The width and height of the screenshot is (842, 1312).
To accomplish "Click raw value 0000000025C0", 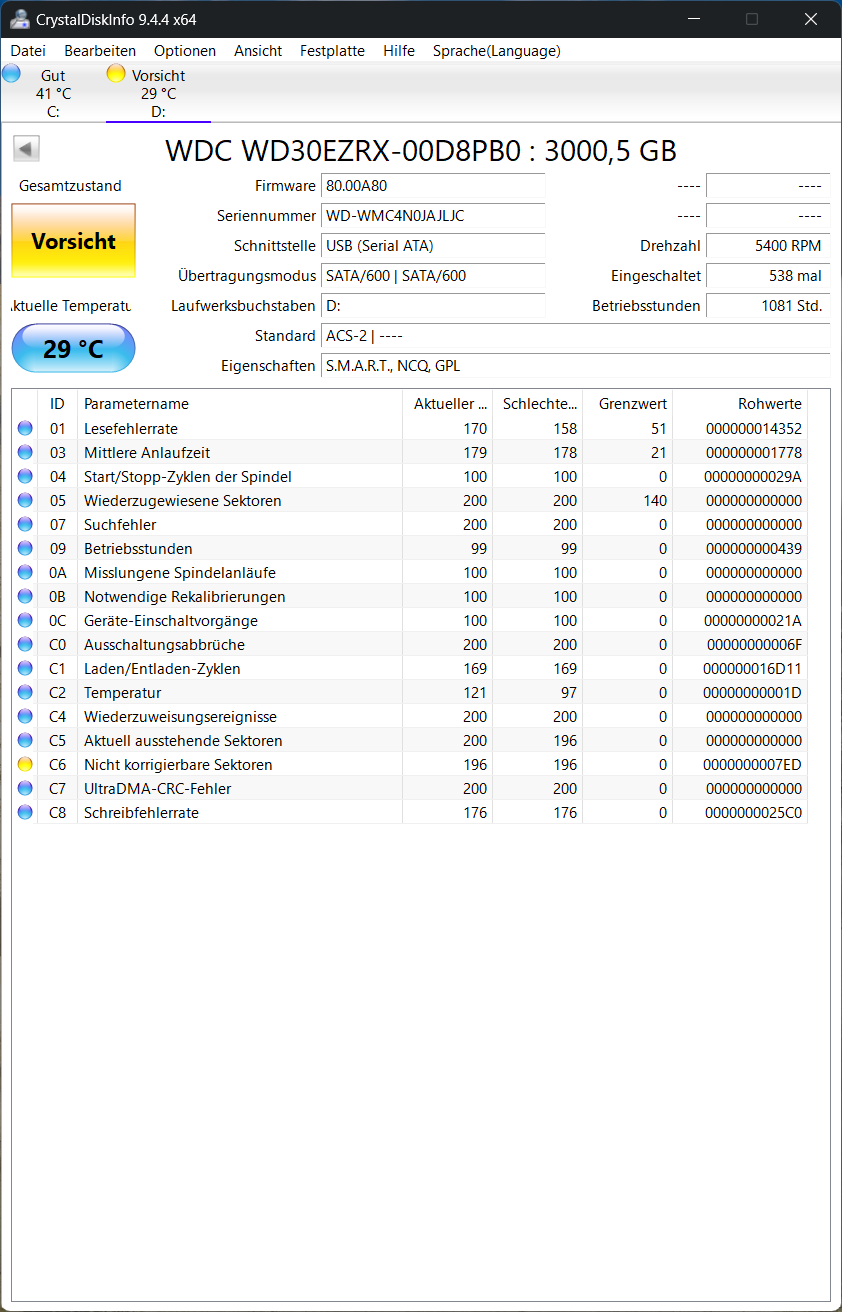I will (753, 813).
